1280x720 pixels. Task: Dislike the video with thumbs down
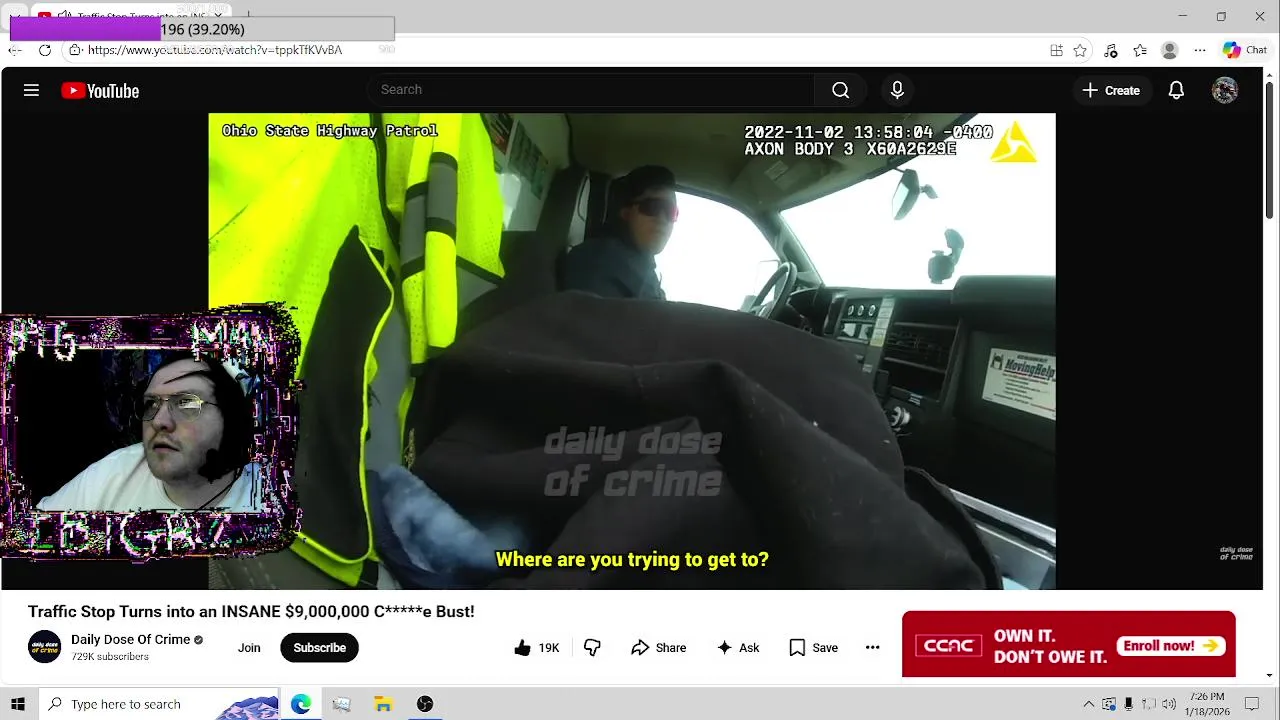pyautogui.click(x=592, y=648)
